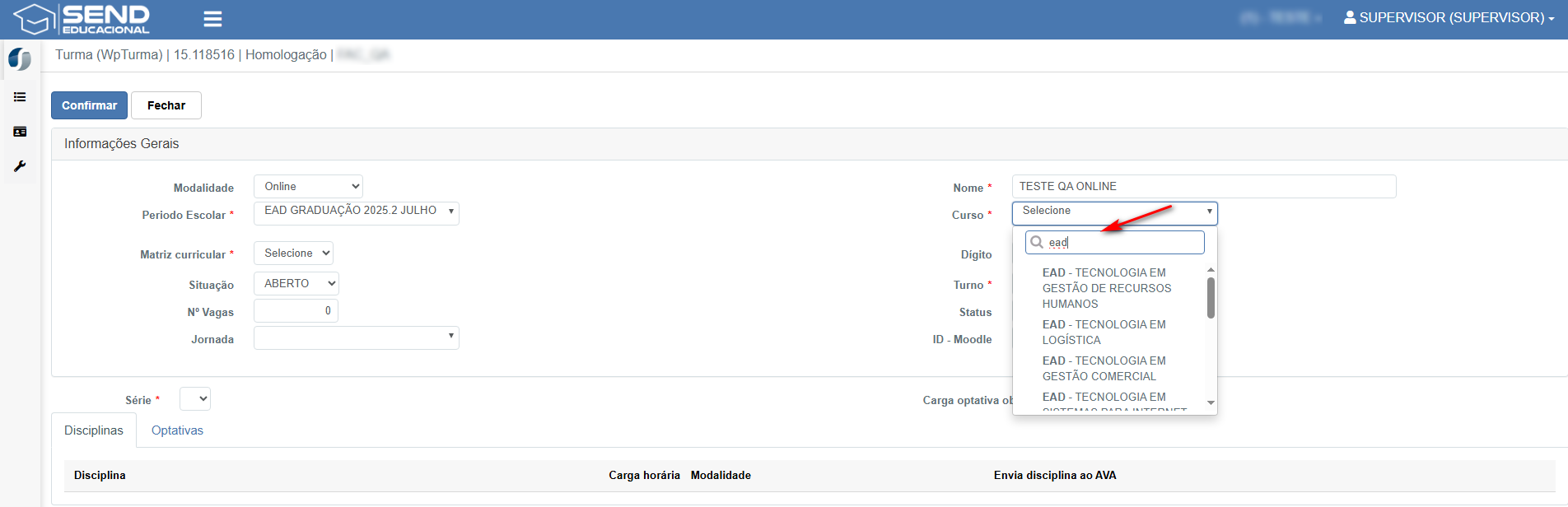Select EAD - Tecnologia em Logística option

[x=1104, y=333]
